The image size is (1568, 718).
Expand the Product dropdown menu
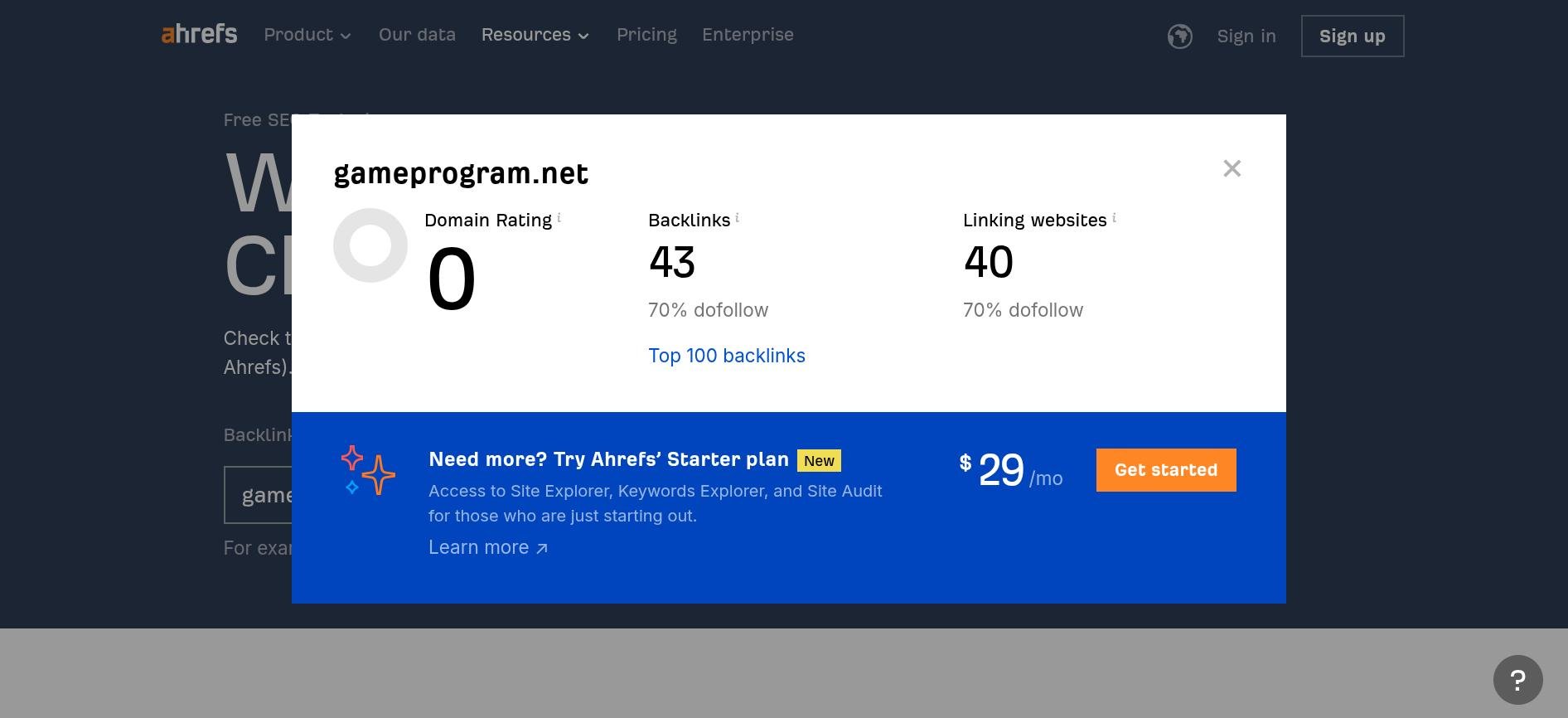tap(307, 35)
